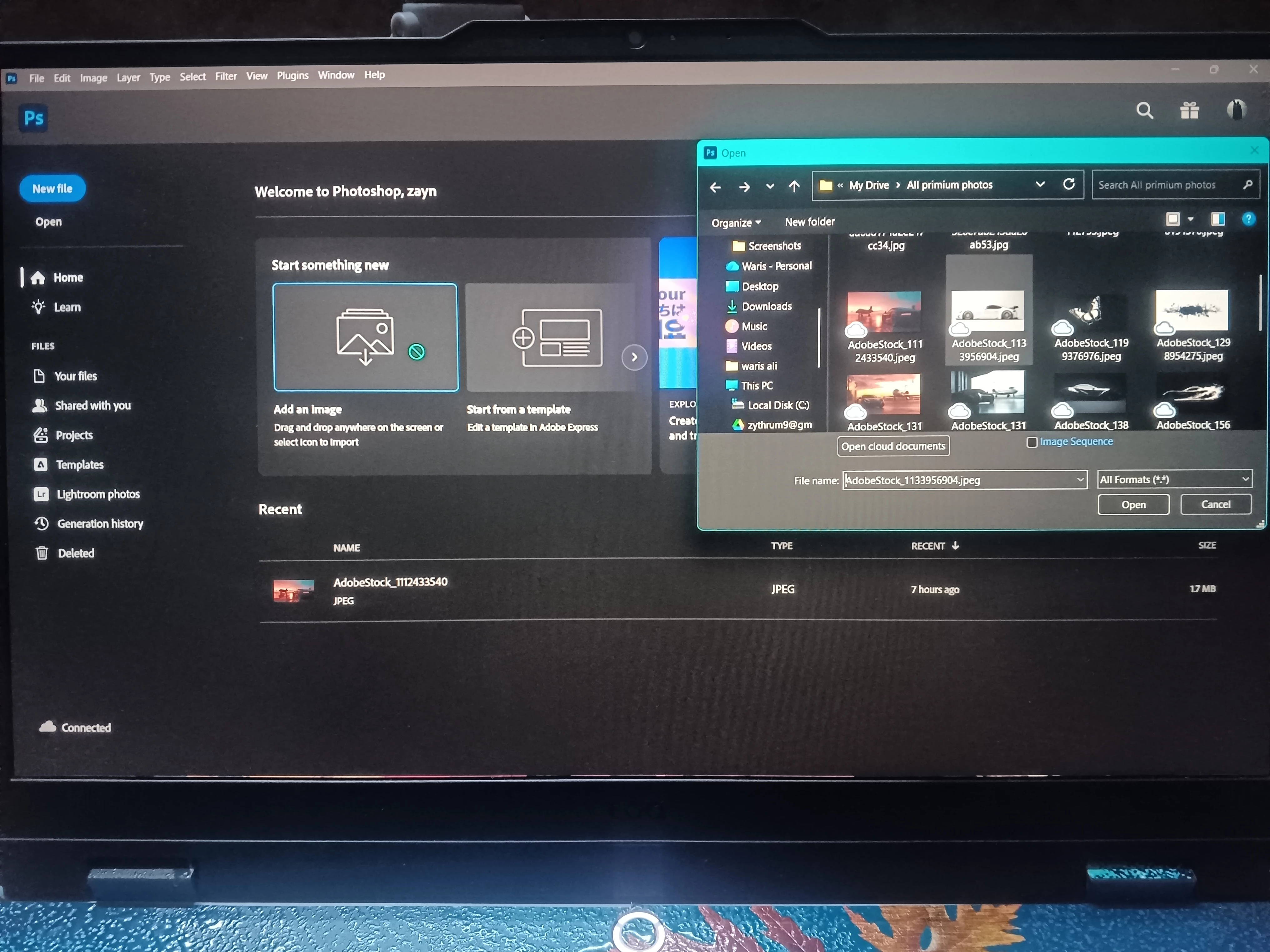Click the Photoshop Ps home logo
The height and width of the screenshot is (952, 1270).
coord(33,118)
